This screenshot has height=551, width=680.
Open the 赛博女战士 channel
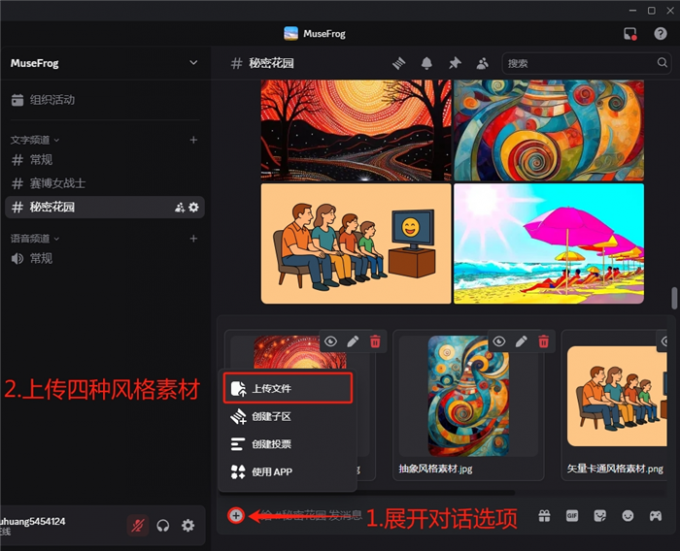coord(105,183)
